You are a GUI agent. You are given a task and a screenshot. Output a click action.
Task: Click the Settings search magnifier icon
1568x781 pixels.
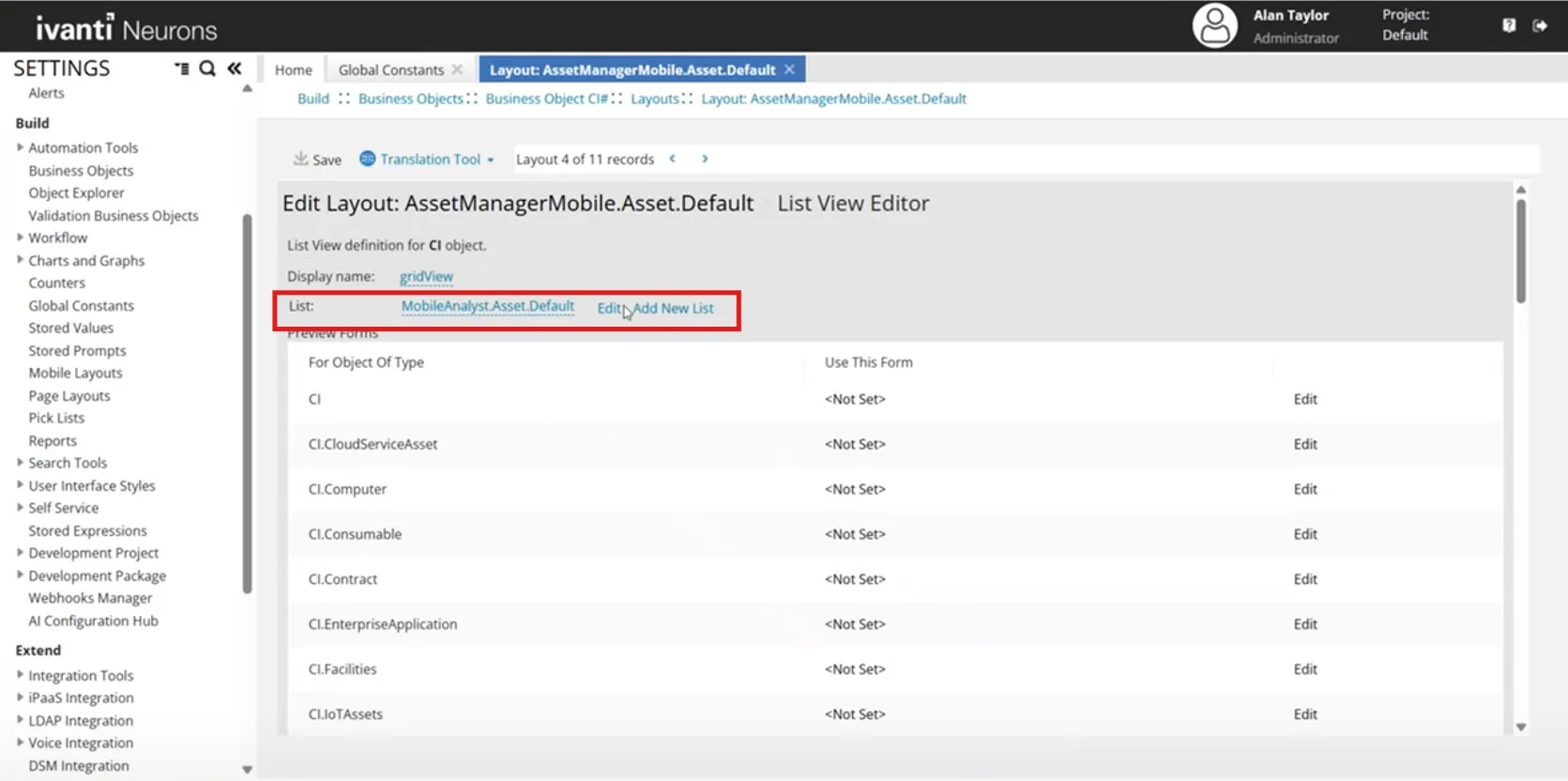[x=207, y=69]
